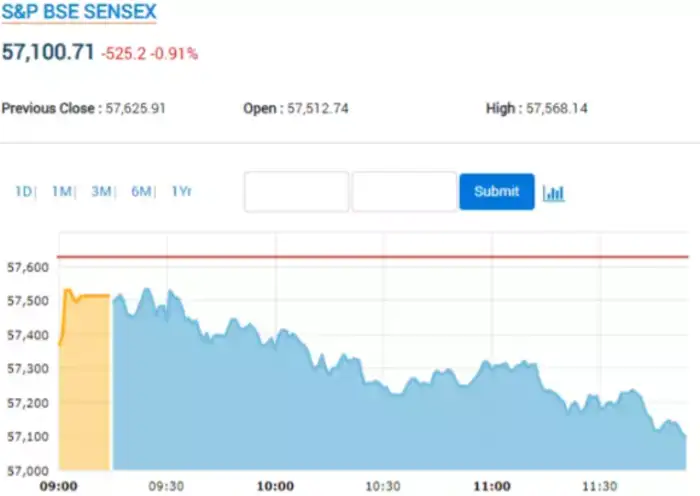700x496 pixels.
Task: Choose the 1Yr chart range
Action: [x=181, y=191]
